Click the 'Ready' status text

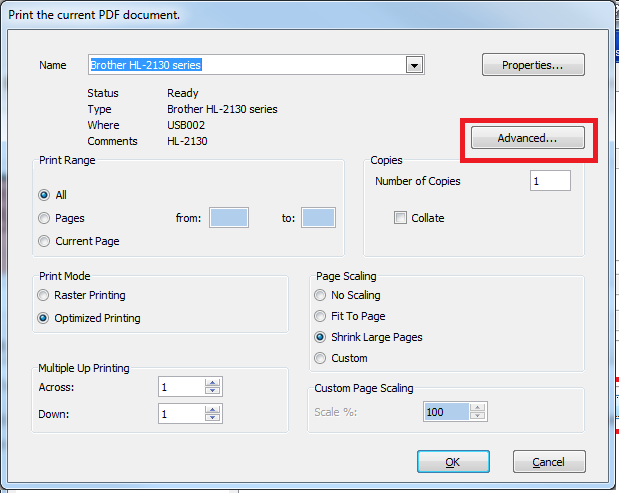tap(182, 93)
